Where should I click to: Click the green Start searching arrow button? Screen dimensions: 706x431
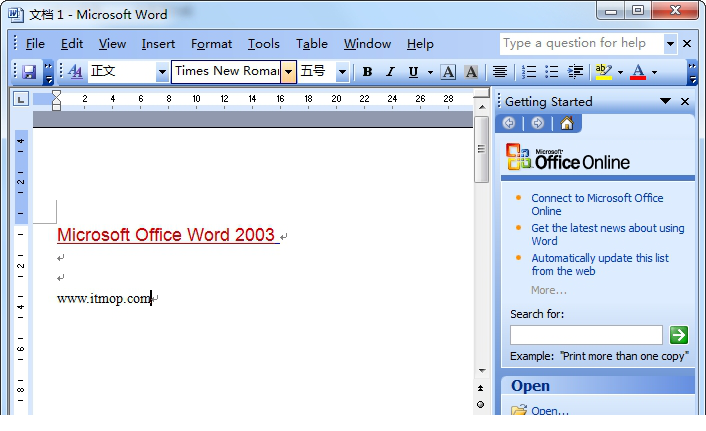pyautogui.click(x=679, y=335)
